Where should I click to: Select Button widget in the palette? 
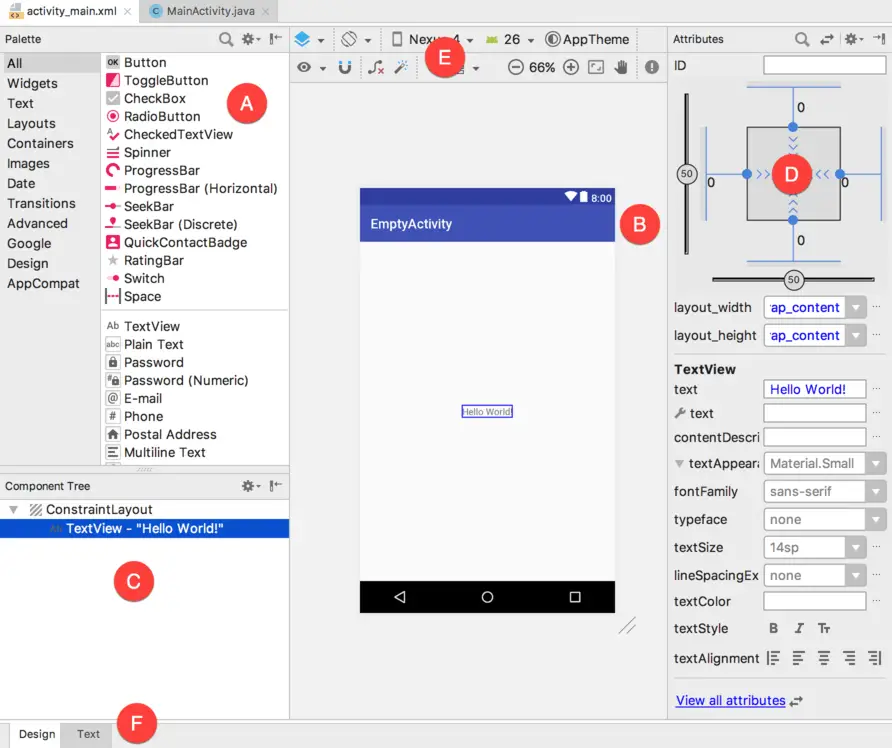pyautogui.click(x=145, y=62)
